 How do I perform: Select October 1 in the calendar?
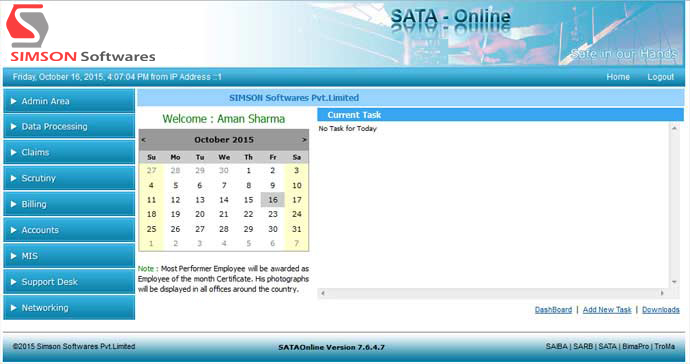coord(249,171)
